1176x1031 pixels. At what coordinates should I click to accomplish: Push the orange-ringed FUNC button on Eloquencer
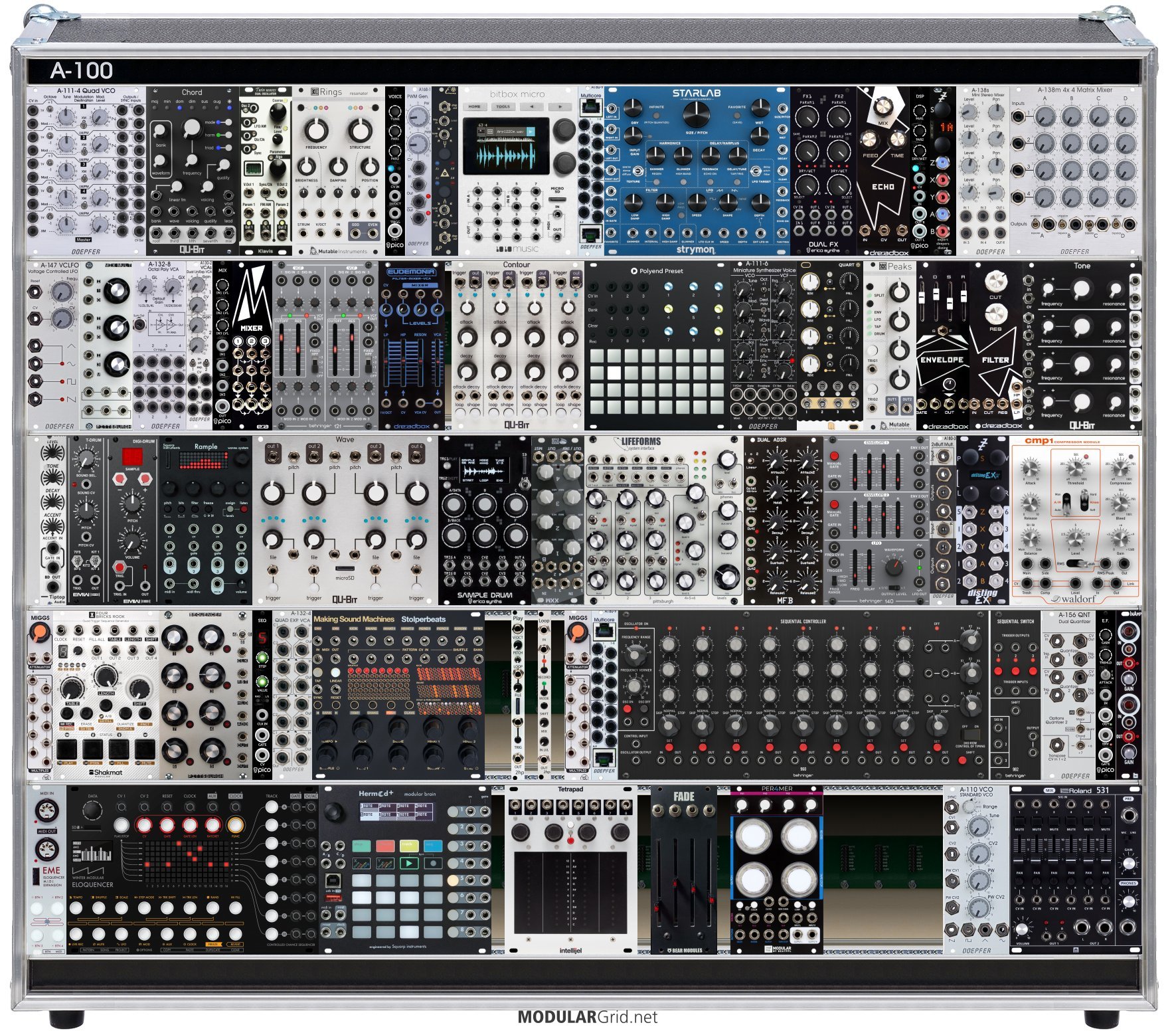(234, 824)
